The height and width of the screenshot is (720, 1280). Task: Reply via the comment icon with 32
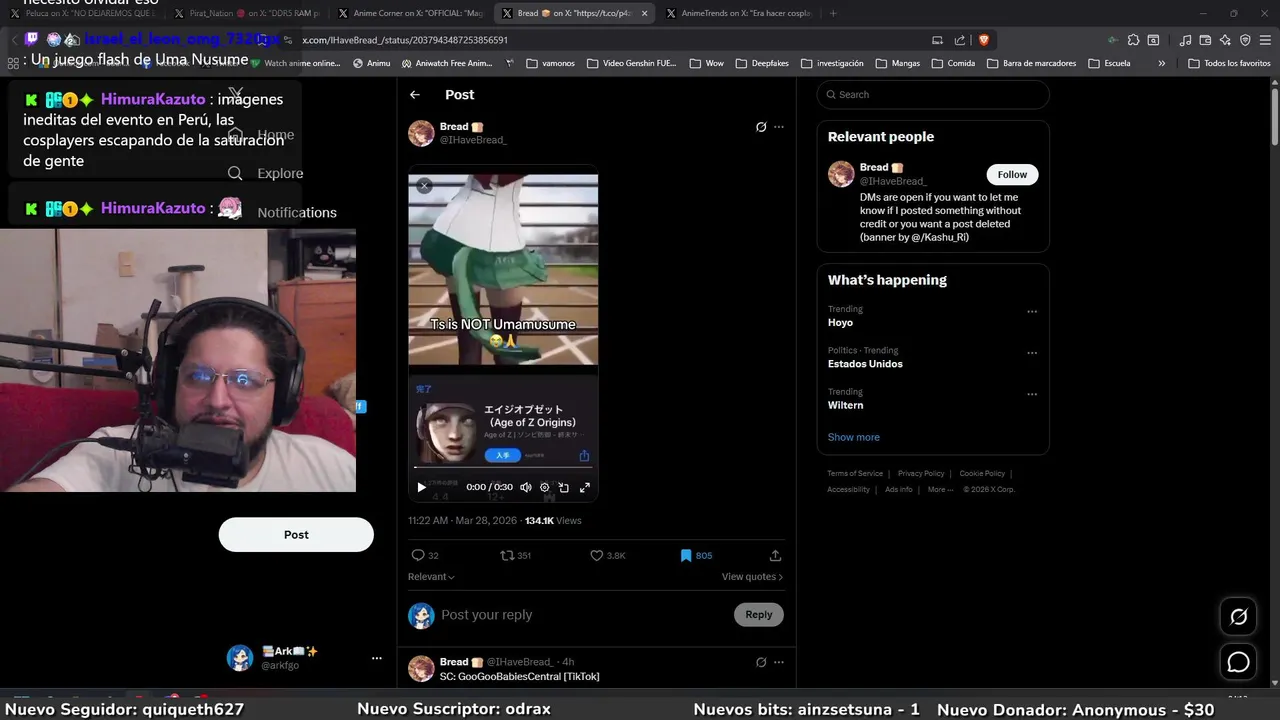(x=425, y=556)
